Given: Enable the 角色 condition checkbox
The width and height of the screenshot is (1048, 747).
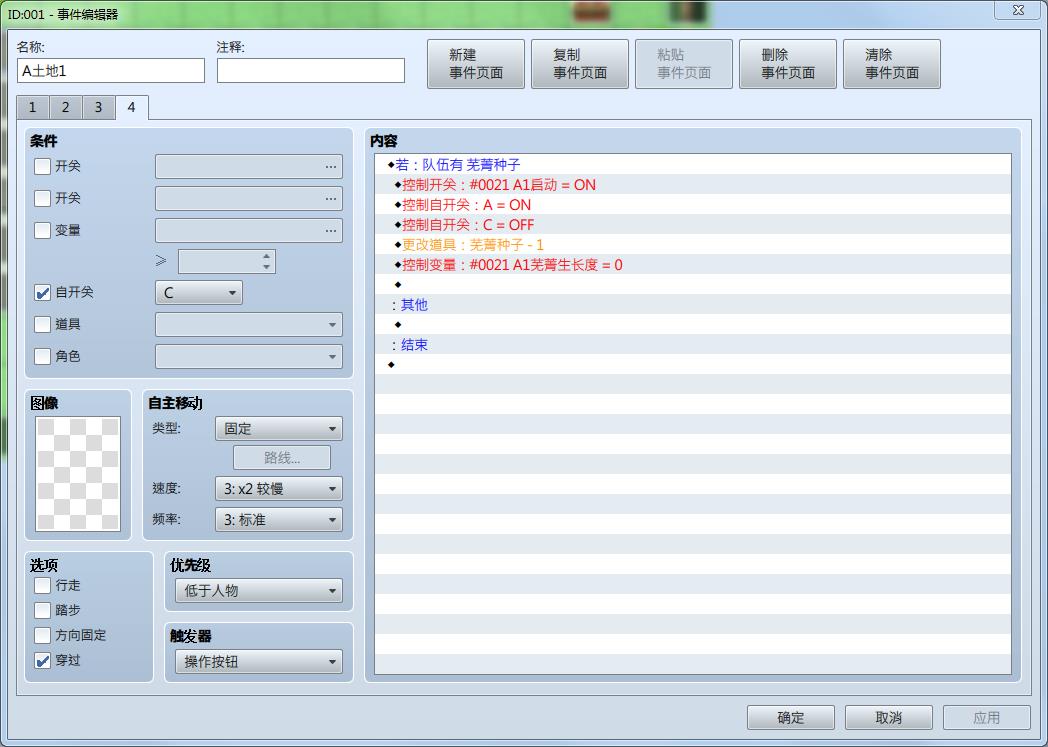Looking at the screenshot, I should (42, 357).
